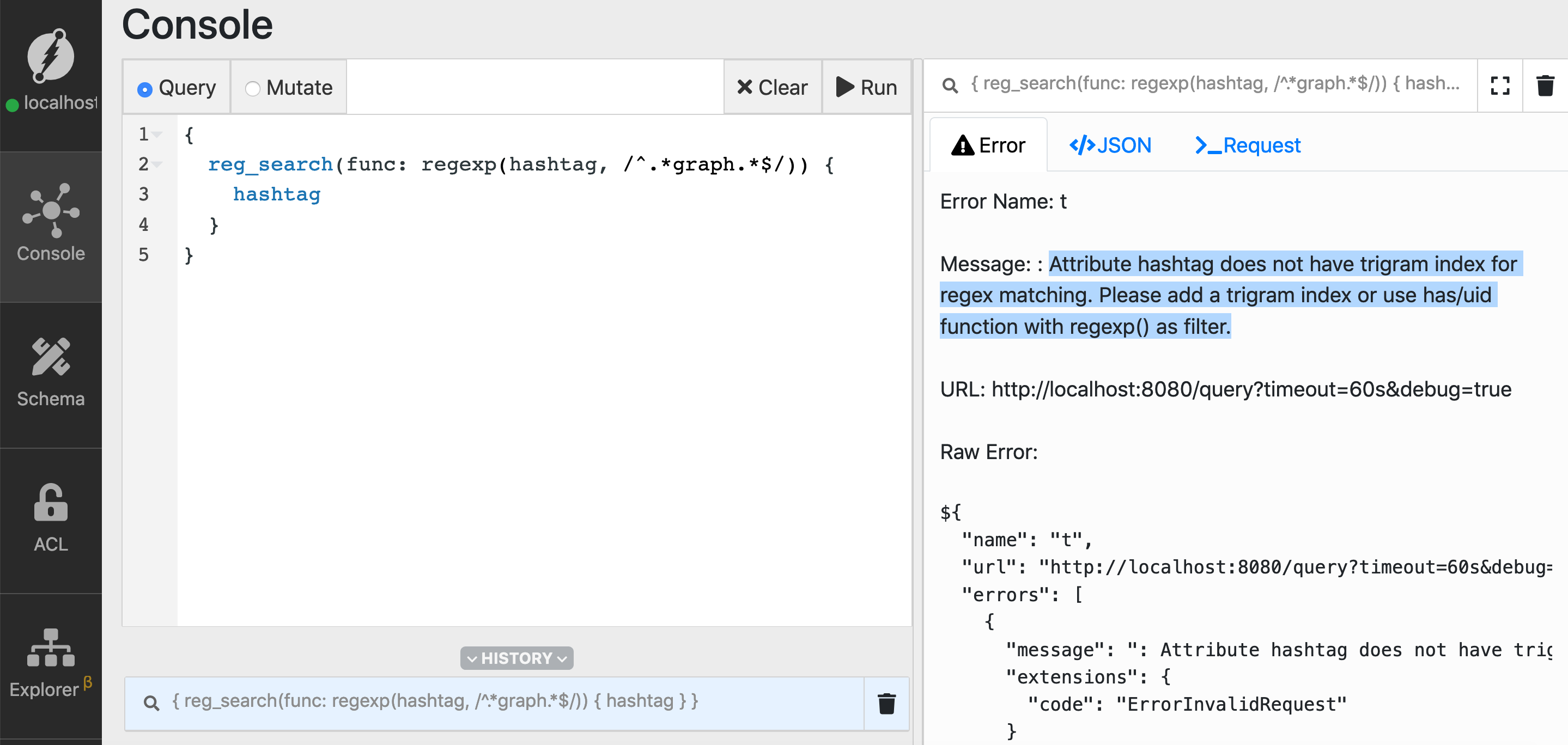Screen dimensions: 1568x745
Task: Click the "extensions": { raw error line
Action: (x=1089, y=677)
